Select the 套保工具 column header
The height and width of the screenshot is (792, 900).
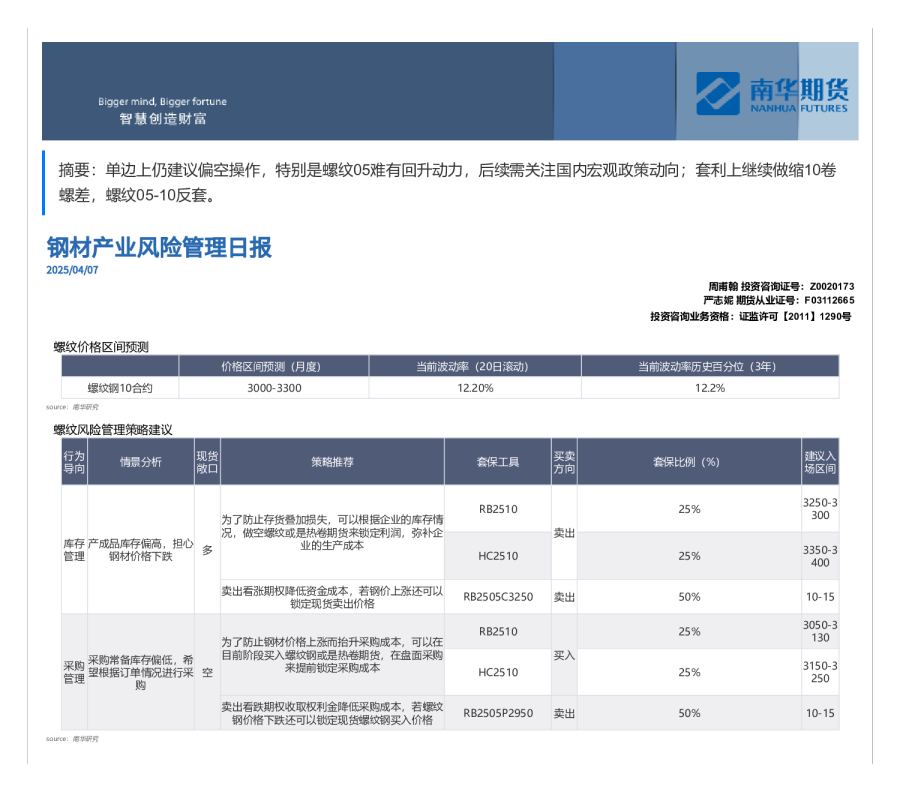pyautogui.click(x=497, y=462)
